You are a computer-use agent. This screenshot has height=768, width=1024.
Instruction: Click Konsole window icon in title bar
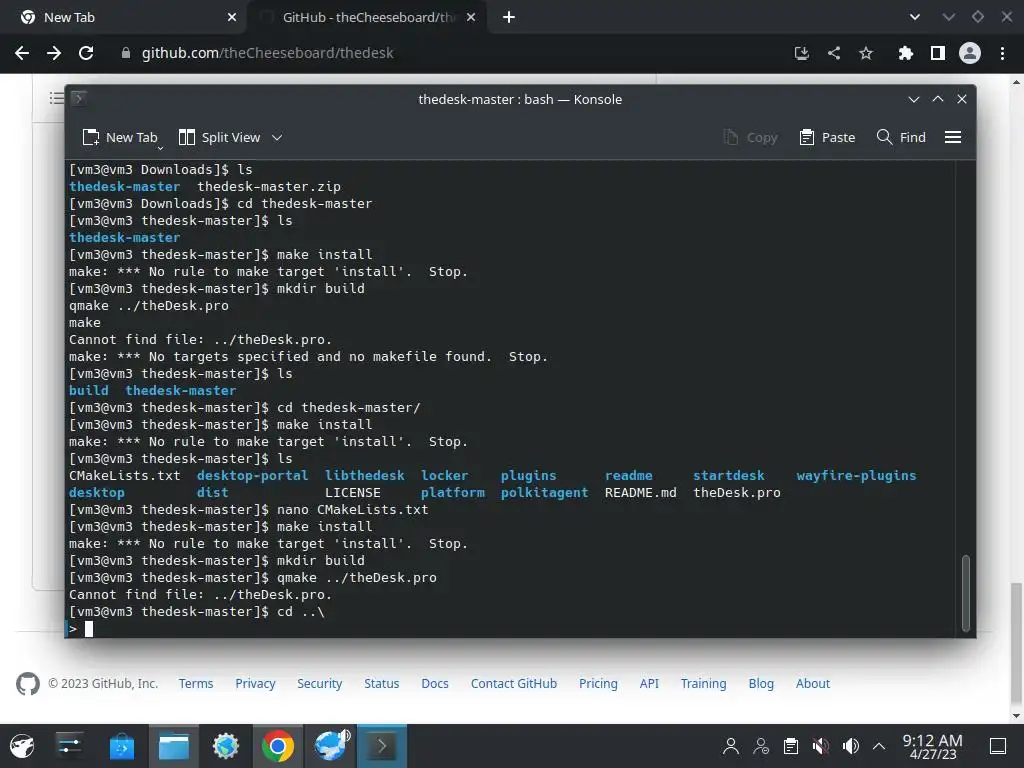pyautogui.click(x=78, y=99)
